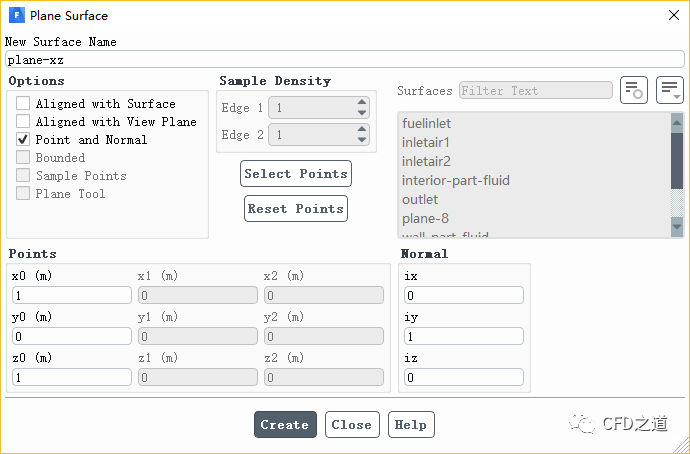Click the iy normal input field
Image resolution: width=690 pixels, height=454 pixels.
[463, 336]
